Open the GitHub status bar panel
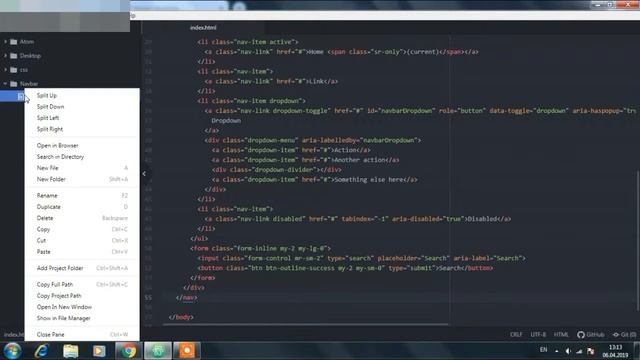640x360 pixels. point(591,334)
